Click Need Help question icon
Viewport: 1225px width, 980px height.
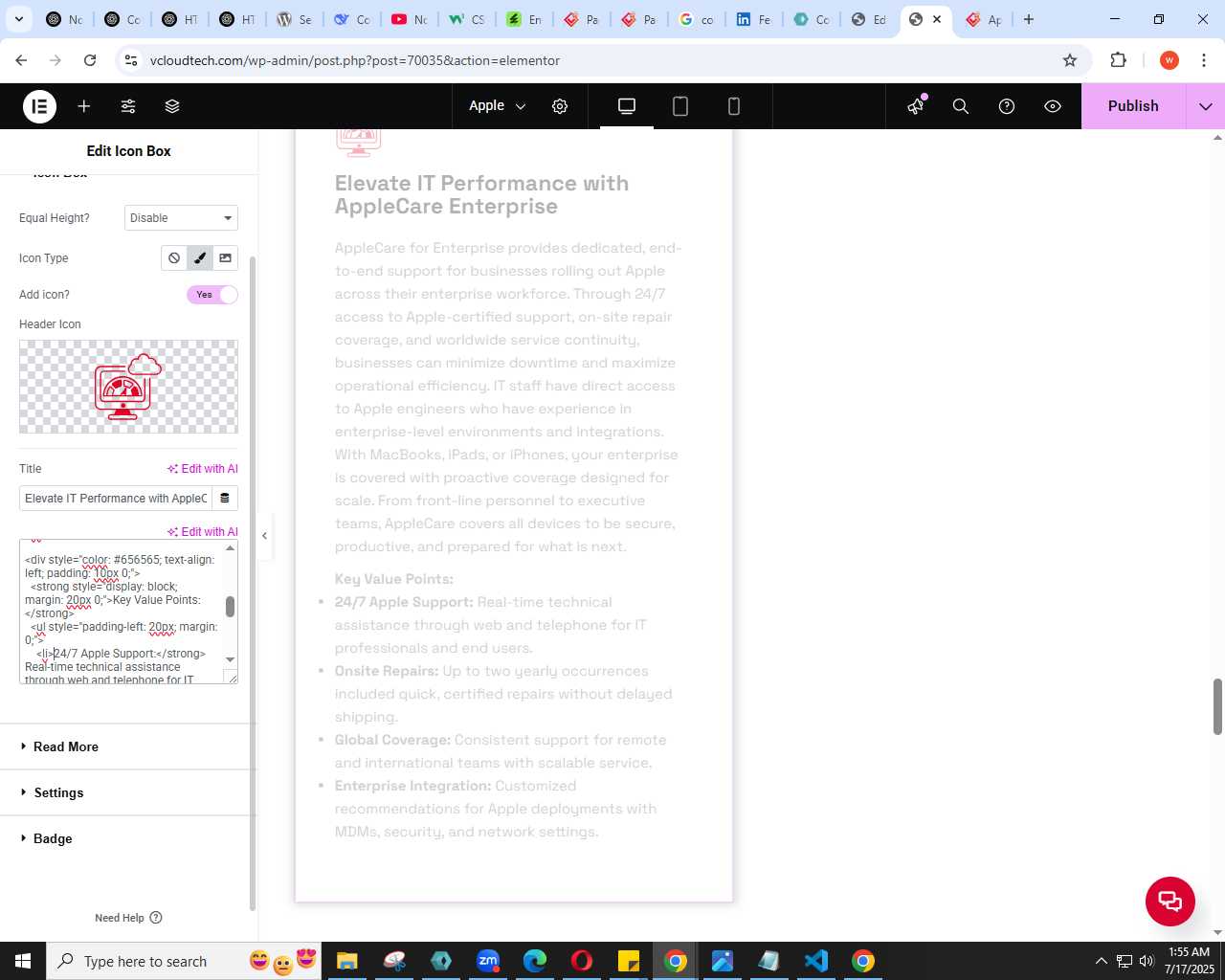coord(156,918)
